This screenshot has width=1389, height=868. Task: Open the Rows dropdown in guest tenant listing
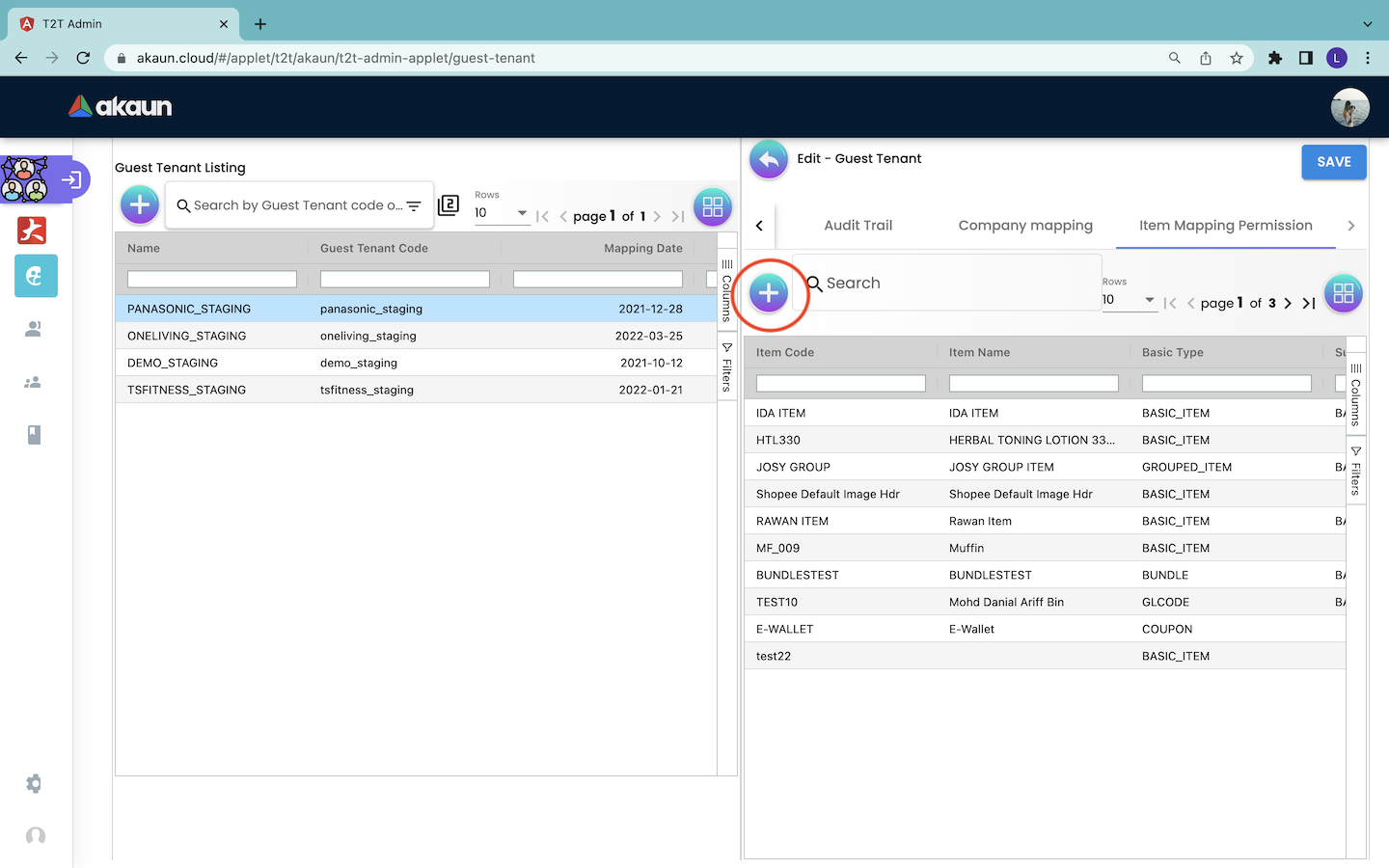(x=501, y=213)
